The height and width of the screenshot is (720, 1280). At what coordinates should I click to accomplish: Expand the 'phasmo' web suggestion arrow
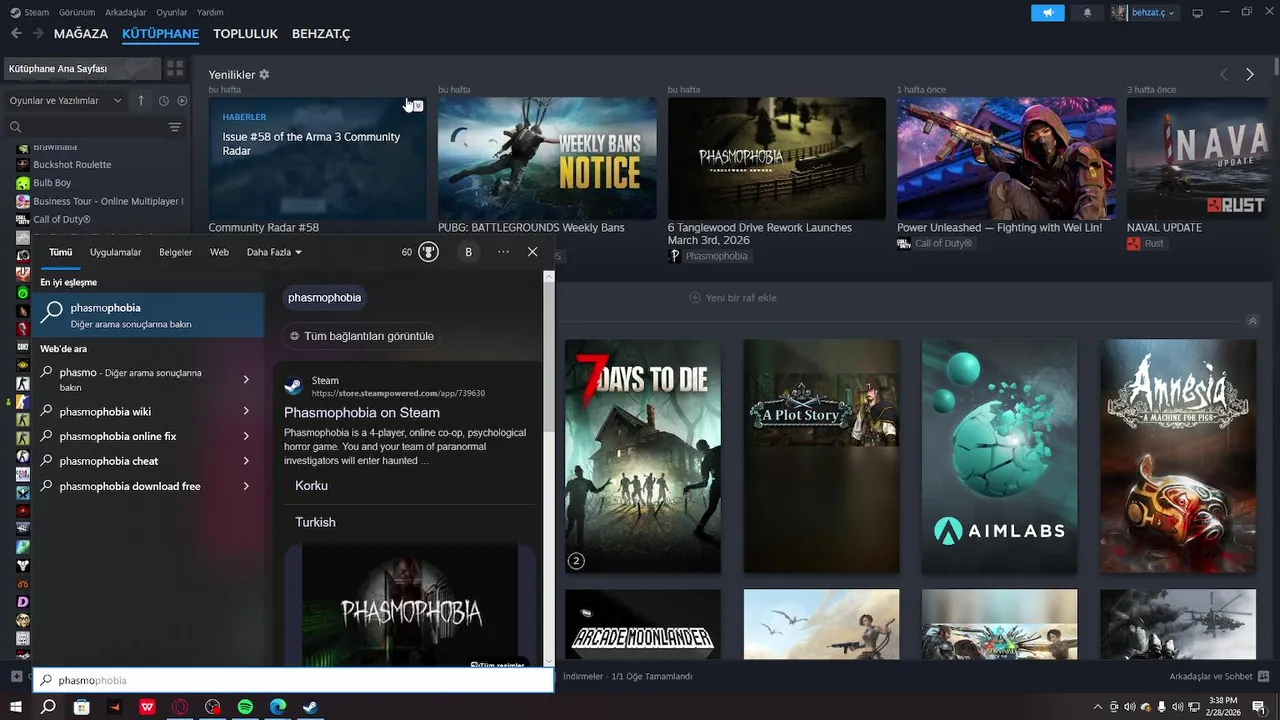click(x=246, y=379)
